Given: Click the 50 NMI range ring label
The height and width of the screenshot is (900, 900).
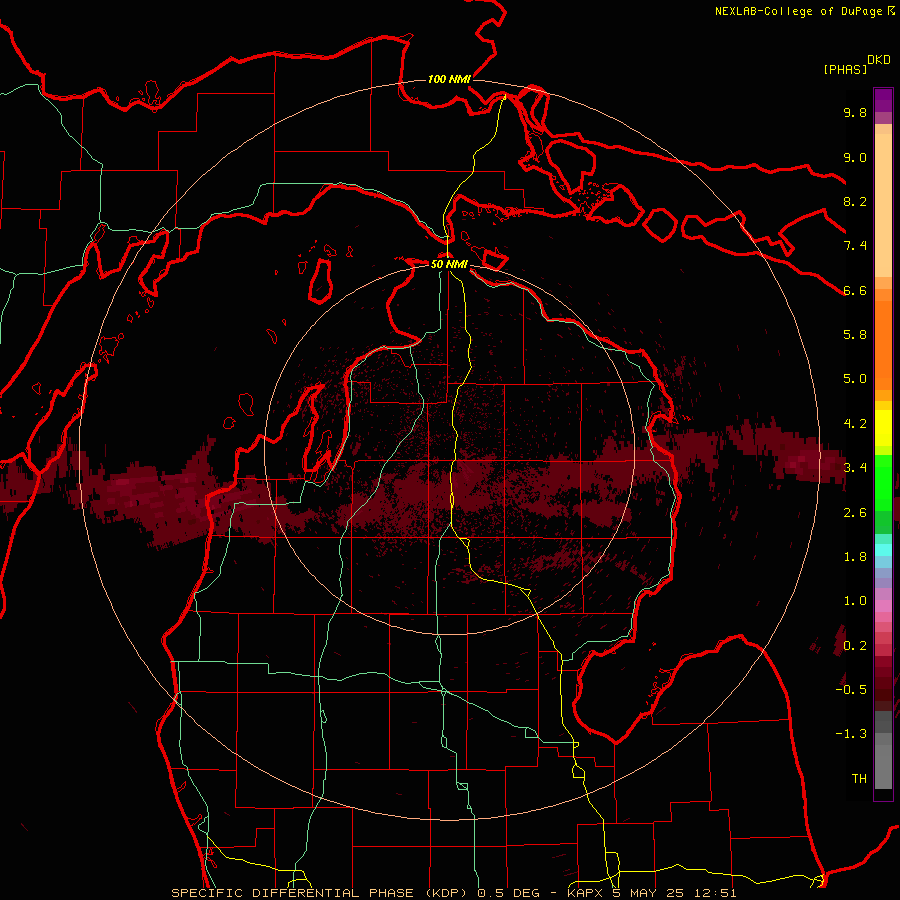Looking at the screenshot, I should [449, 264].
